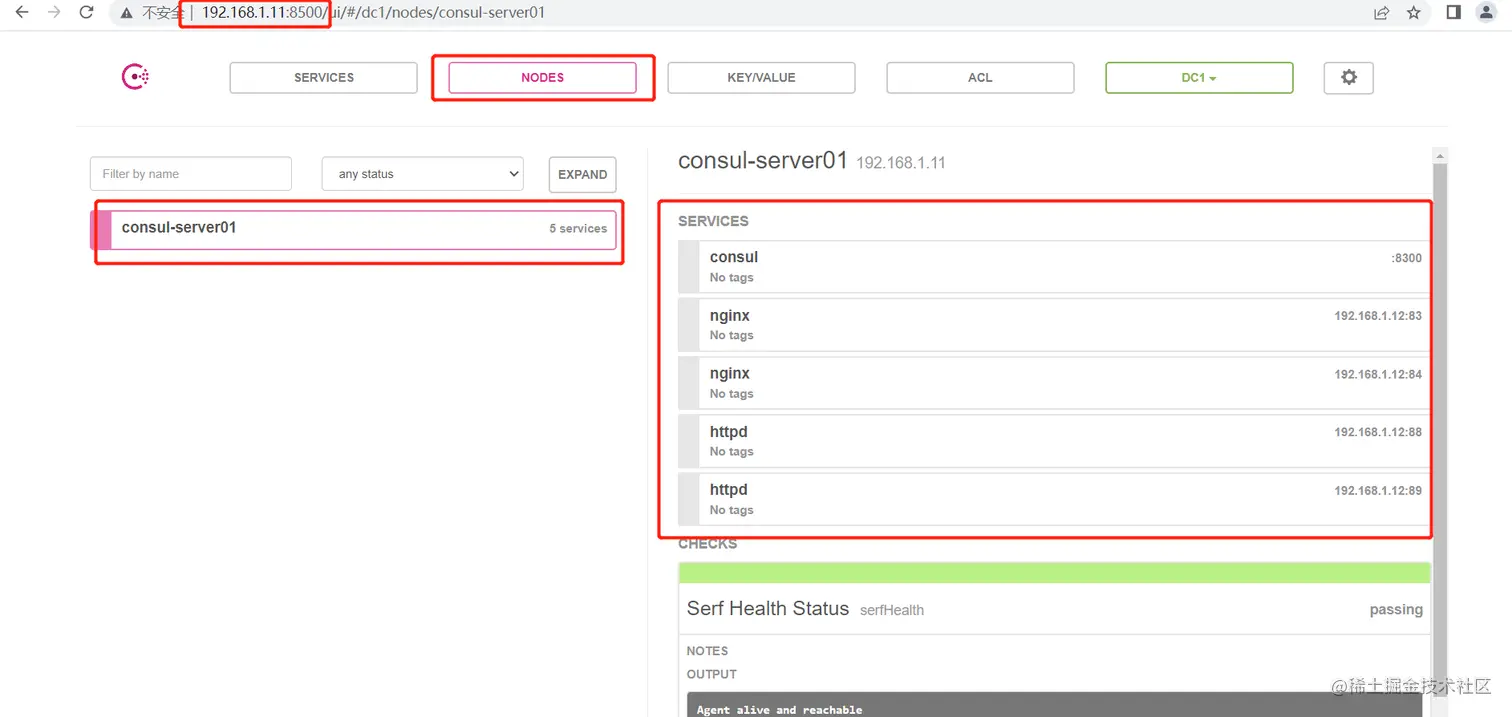The height and width of the screenshot is (717, 1512).
Task: Click the 5 services count text
Action: coord(578,228)
